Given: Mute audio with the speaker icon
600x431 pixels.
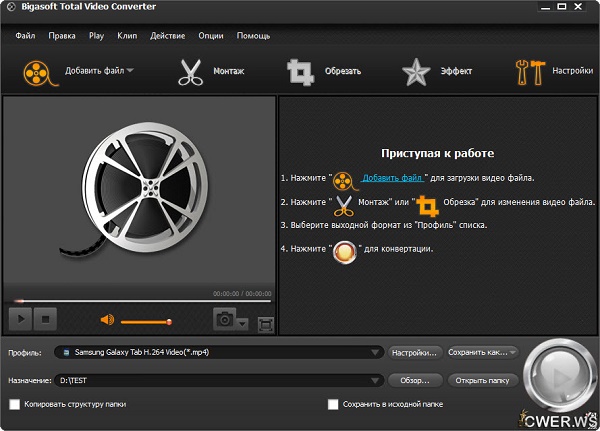Looking at the screenshot, I should (x=107, y=319).
